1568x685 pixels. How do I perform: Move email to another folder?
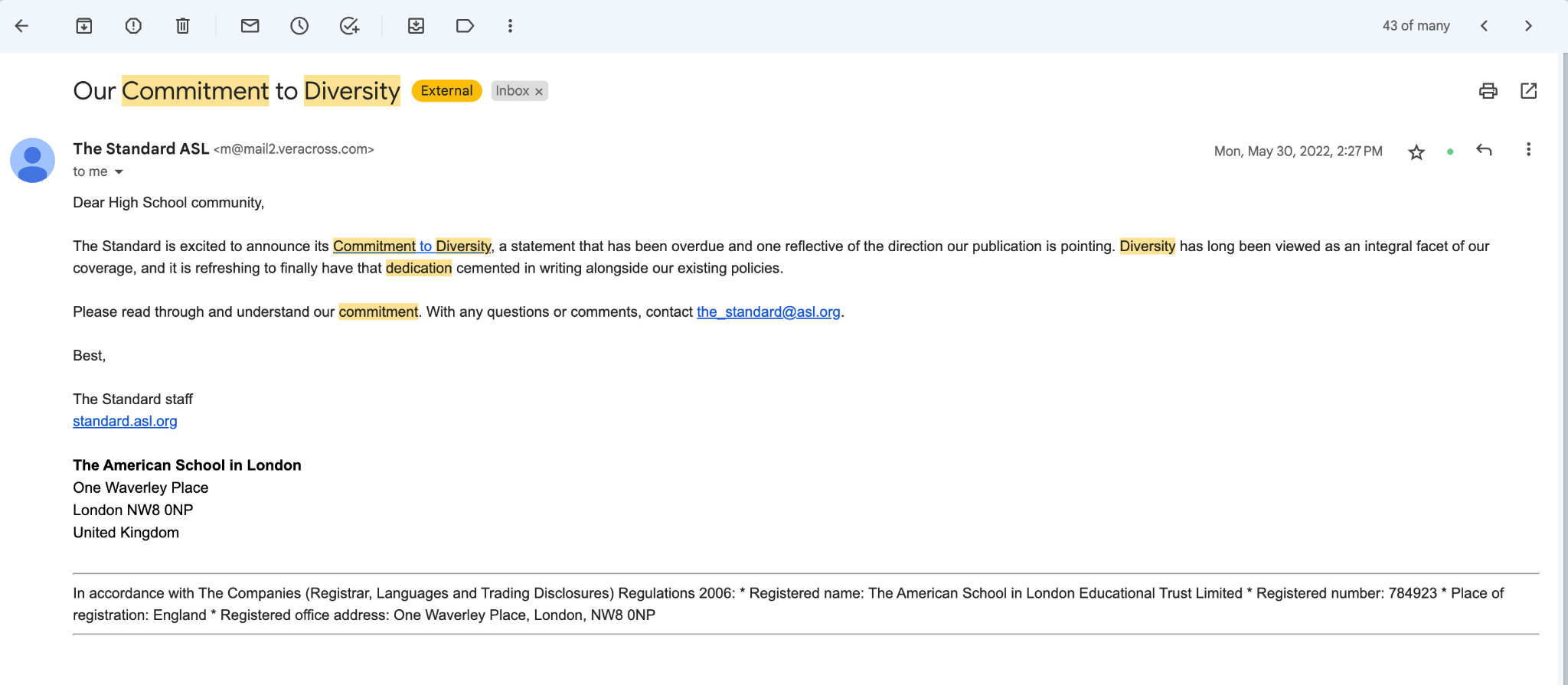[416, 26]
